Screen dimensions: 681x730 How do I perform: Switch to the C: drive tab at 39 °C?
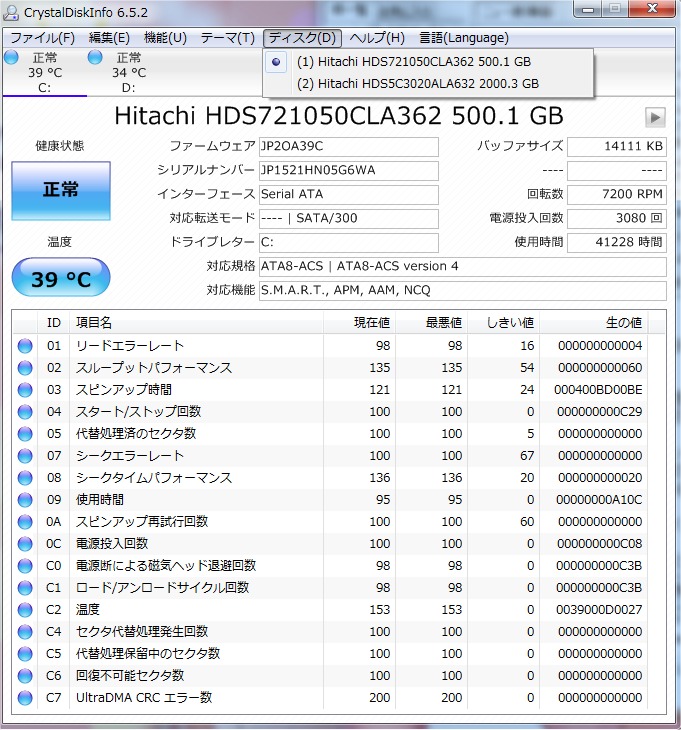pos(44,72)
